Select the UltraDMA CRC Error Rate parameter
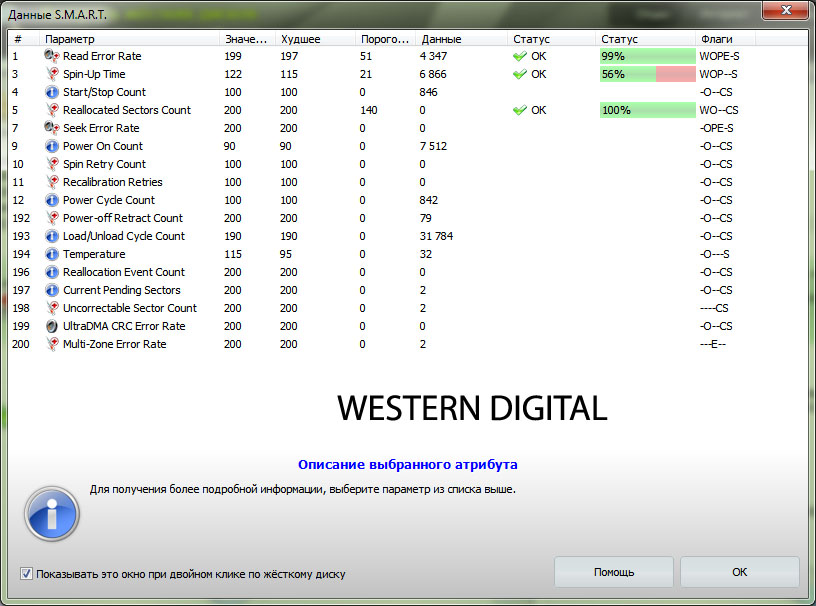816x606 pixels. [x=124, y=326]
